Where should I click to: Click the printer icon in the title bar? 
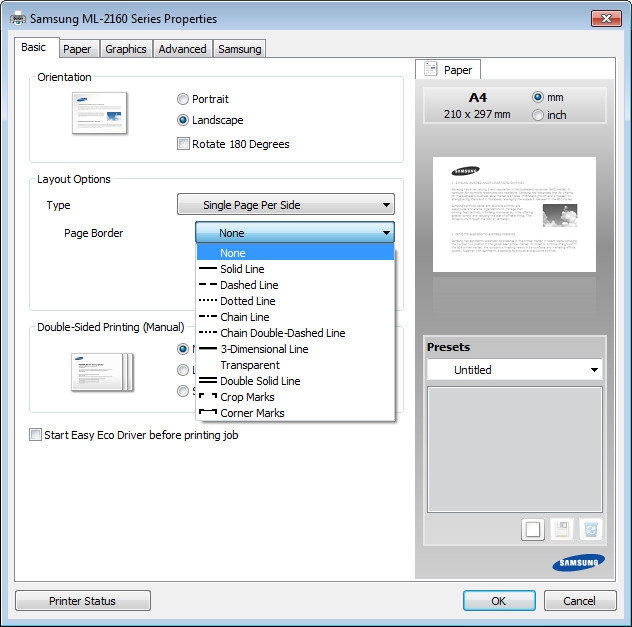18,19
